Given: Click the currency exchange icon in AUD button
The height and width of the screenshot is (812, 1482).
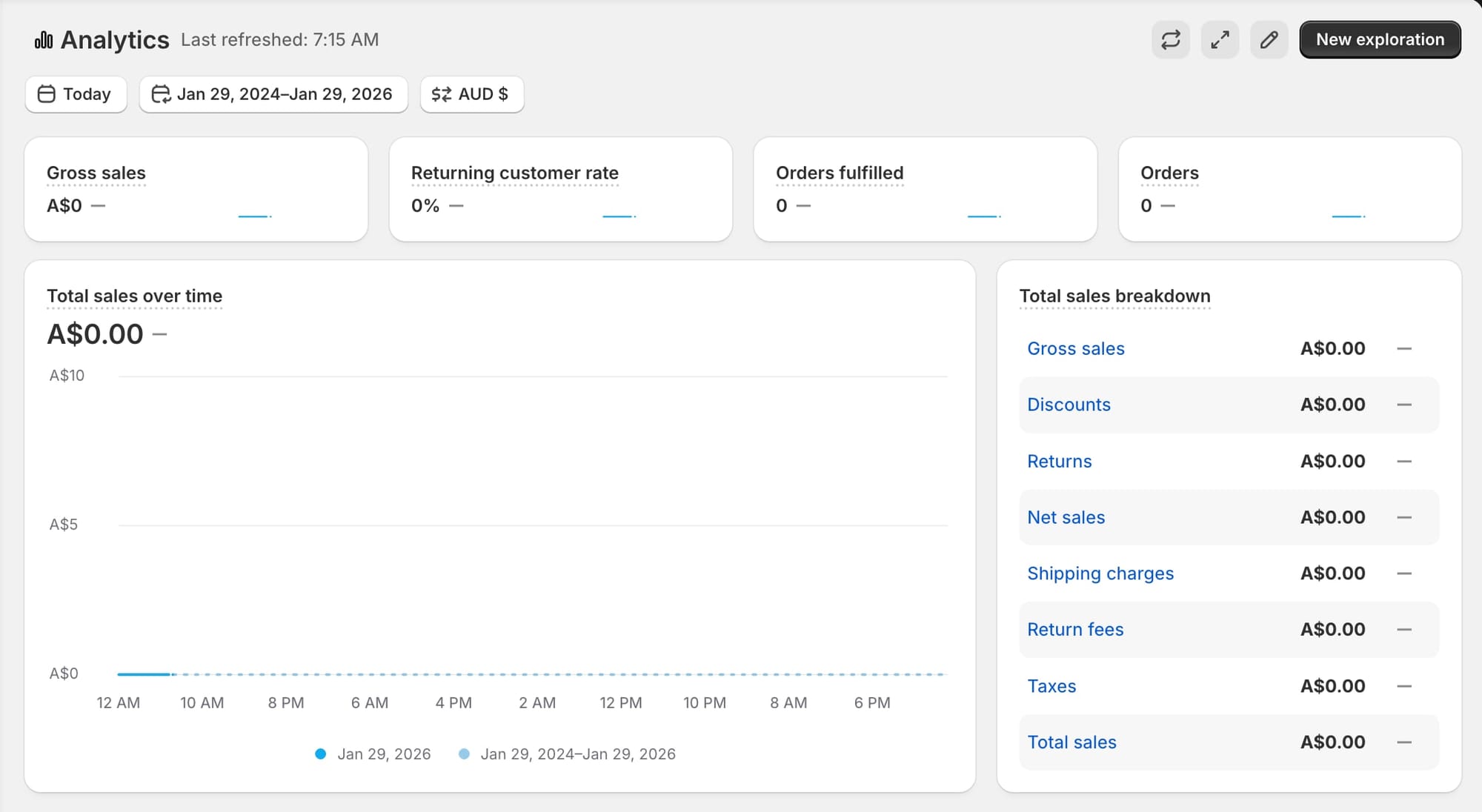Looking at the screenshot, I should pyautogui.click(x=441, y=94).
